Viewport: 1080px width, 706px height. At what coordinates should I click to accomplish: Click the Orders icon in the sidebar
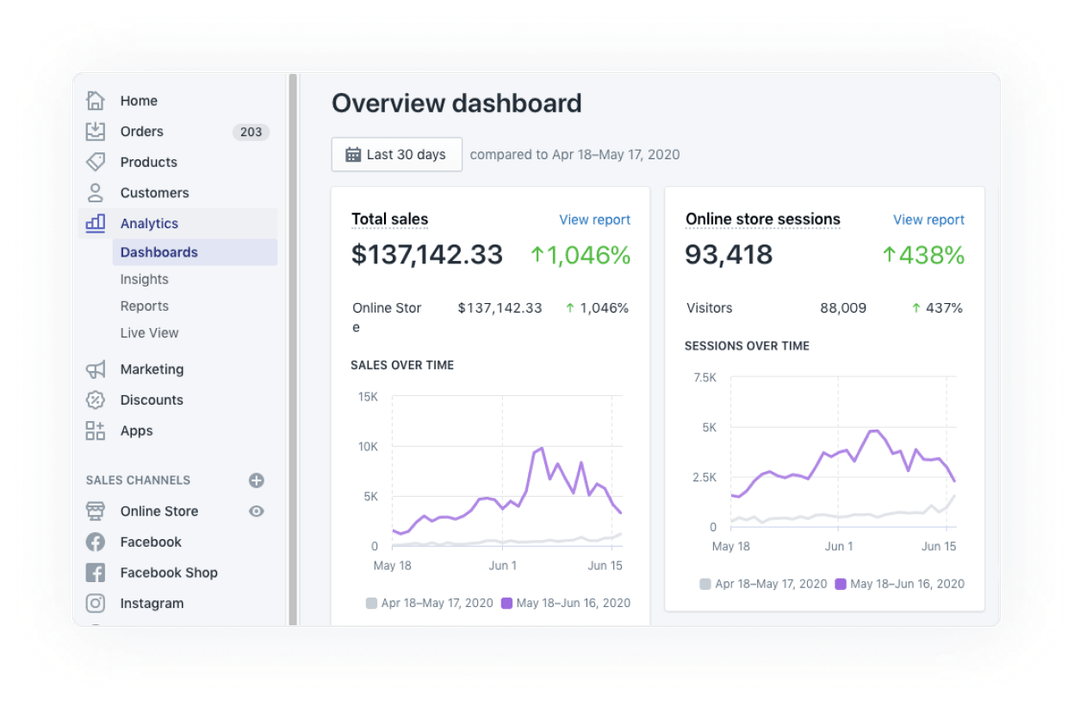[97, 131]
